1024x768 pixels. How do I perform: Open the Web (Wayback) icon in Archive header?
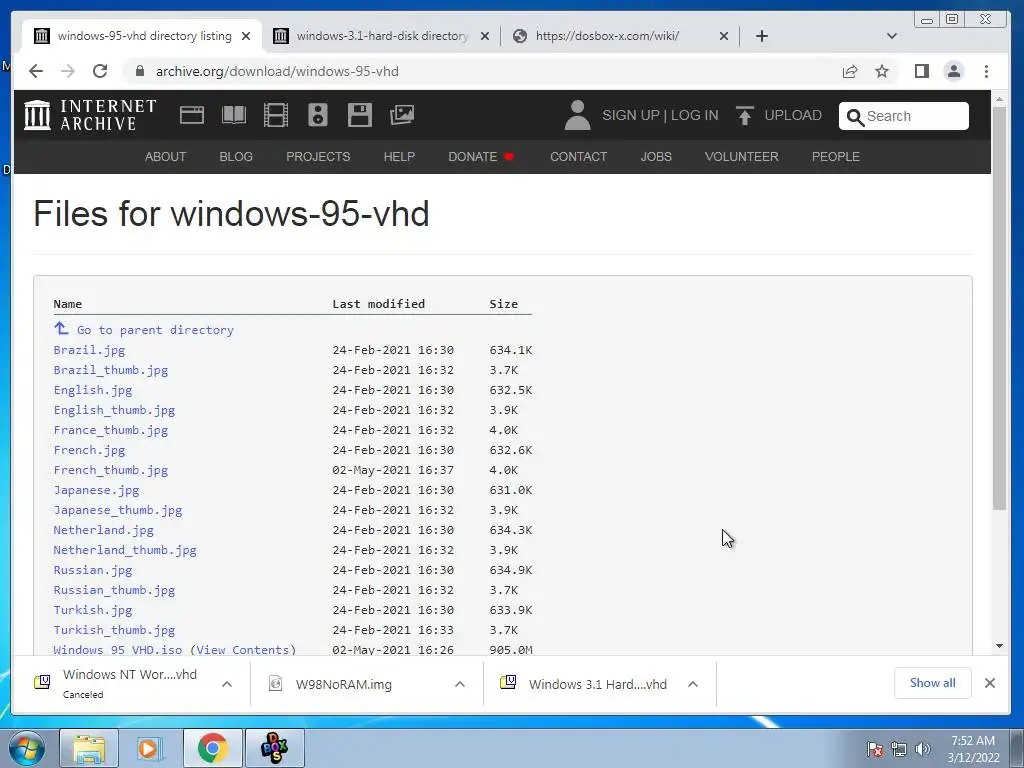click(192, 116)
